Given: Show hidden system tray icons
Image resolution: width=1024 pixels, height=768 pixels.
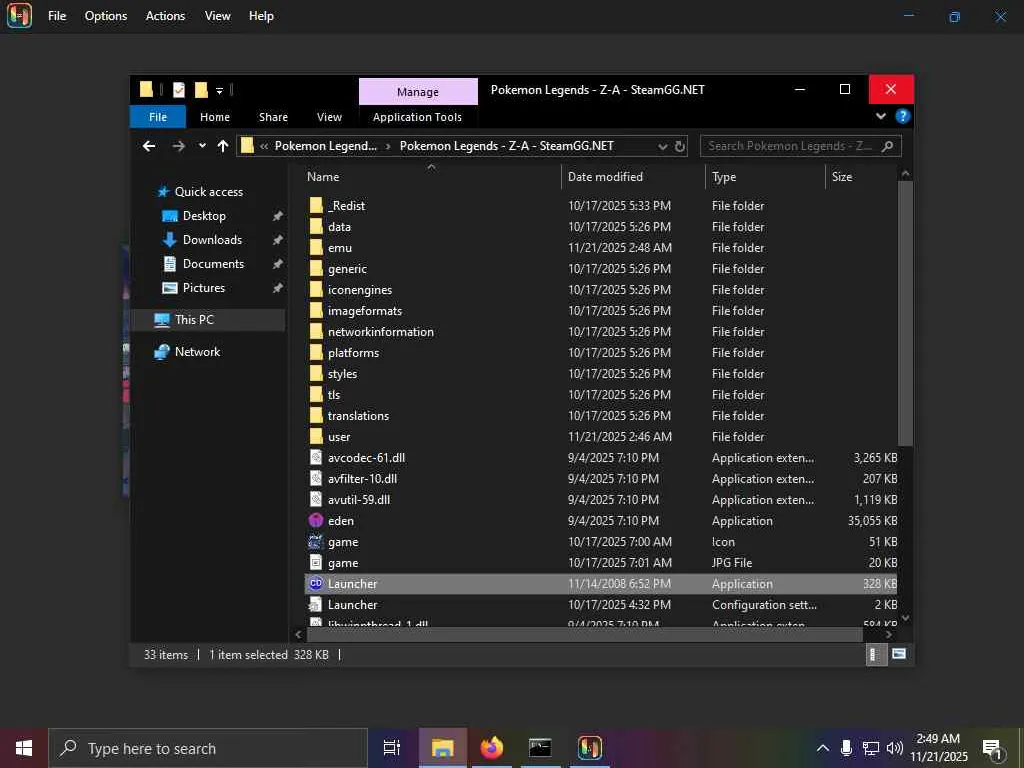Looking at the screenshot, I should pos(823,748).
